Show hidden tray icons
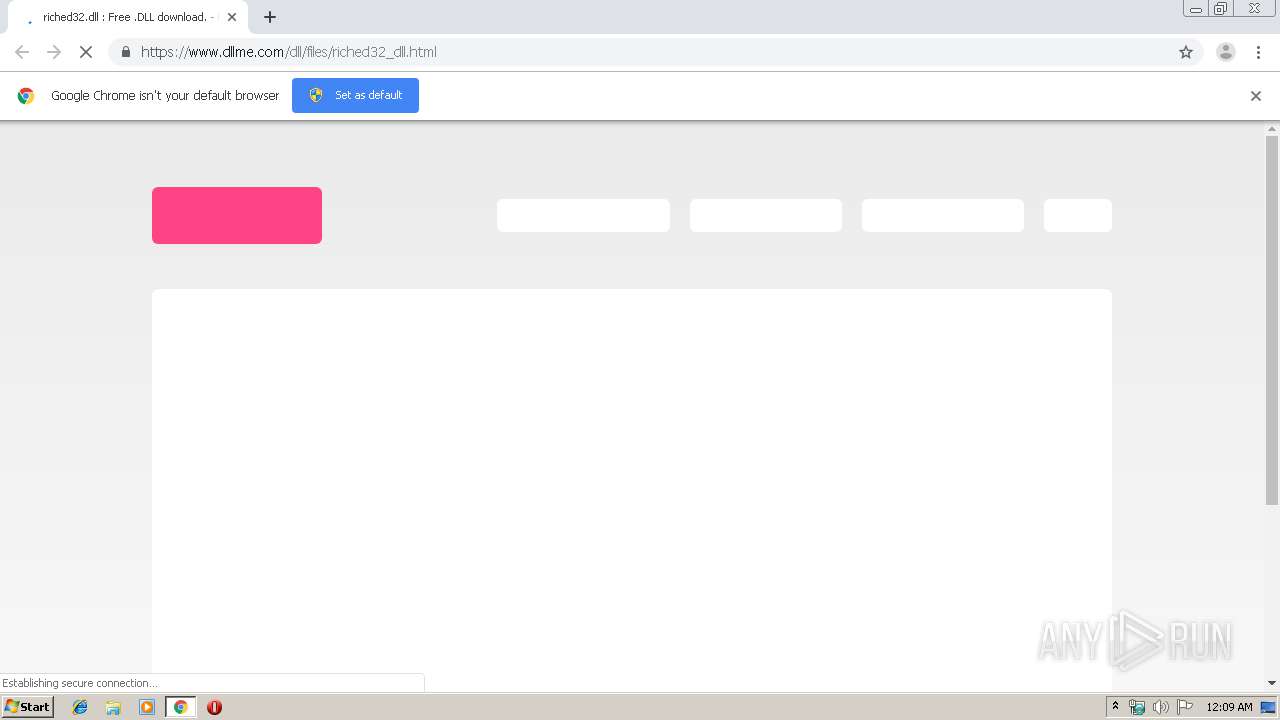The image size is (1280, 720). (x=1115, y=707)
